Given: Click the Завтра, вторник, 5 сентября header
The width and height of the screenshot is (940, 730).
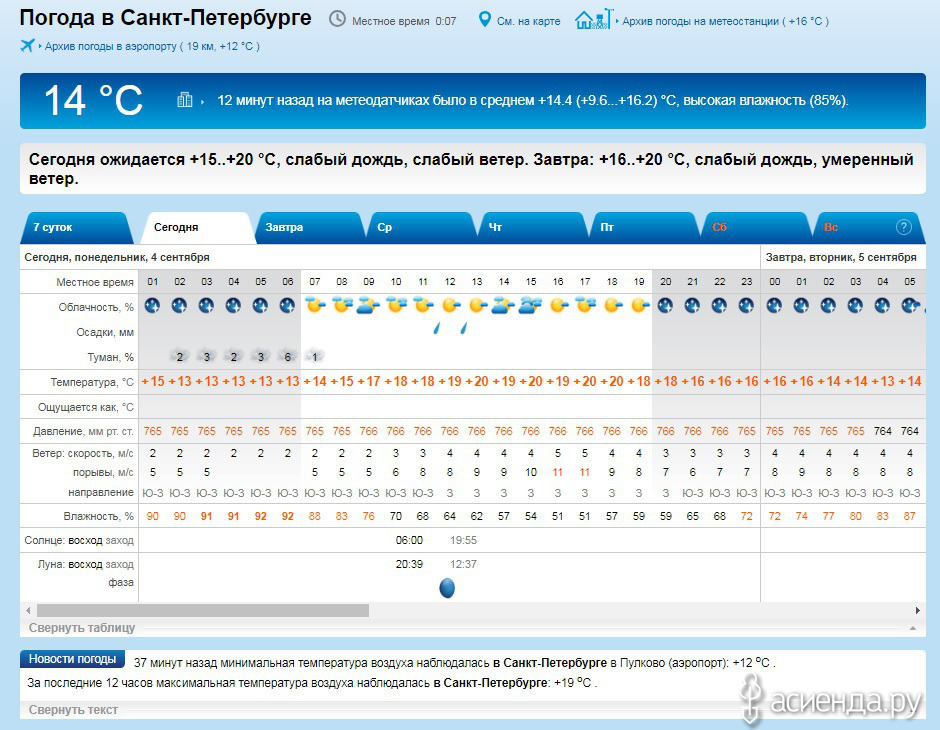Looking at the screenshot, I should point(841,257).
